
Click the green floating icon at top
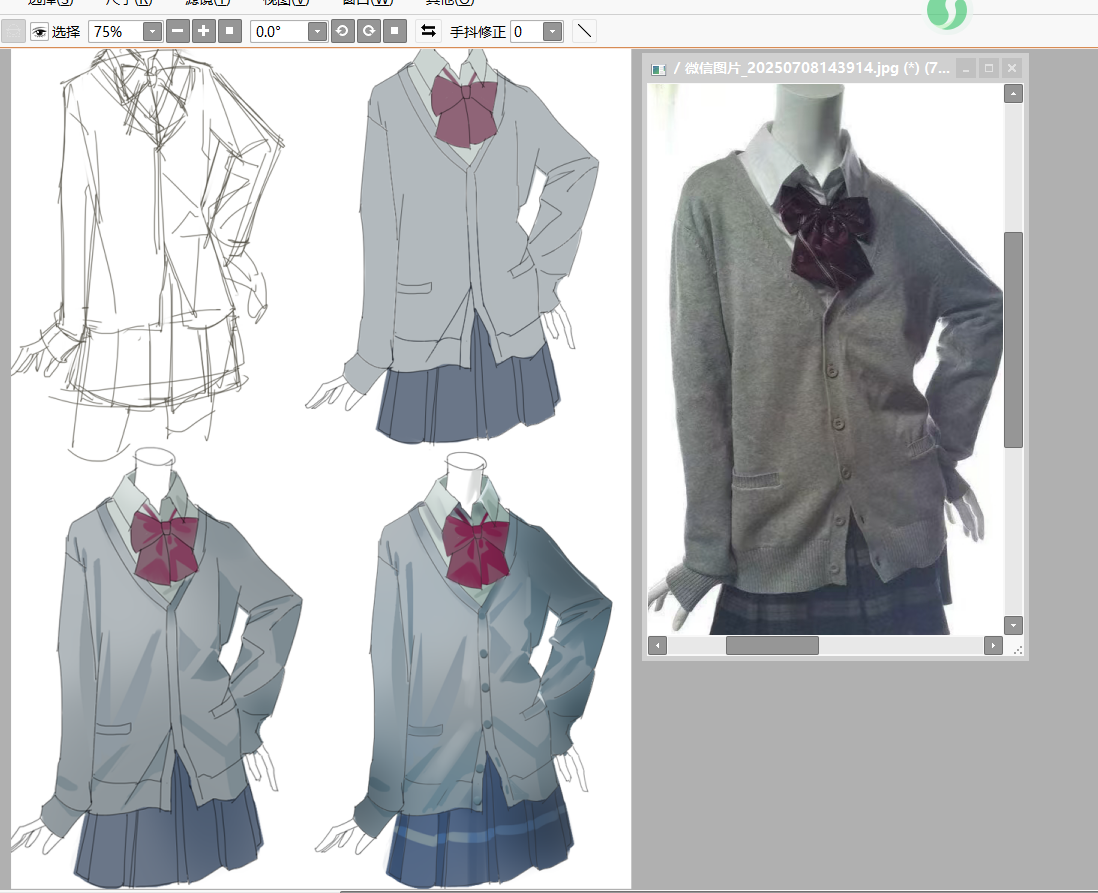[946, 12]
